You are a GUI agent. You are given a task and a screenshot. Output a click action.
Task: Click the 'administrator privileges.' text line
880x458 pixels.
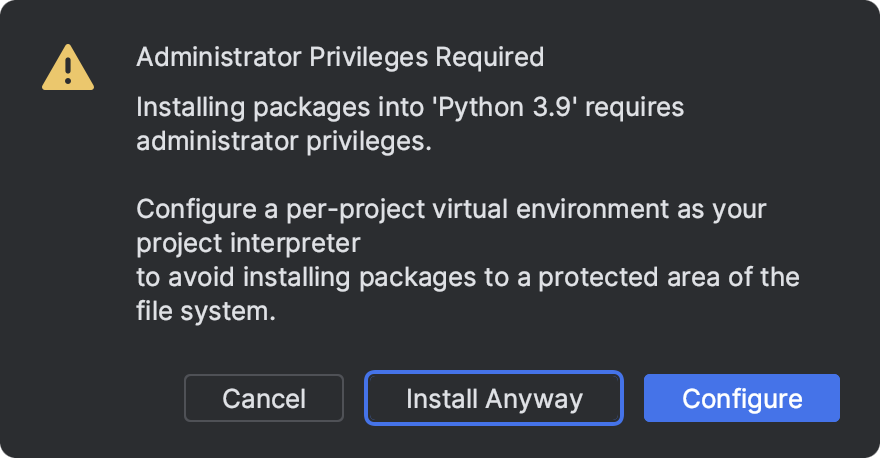tap(283, 141)
